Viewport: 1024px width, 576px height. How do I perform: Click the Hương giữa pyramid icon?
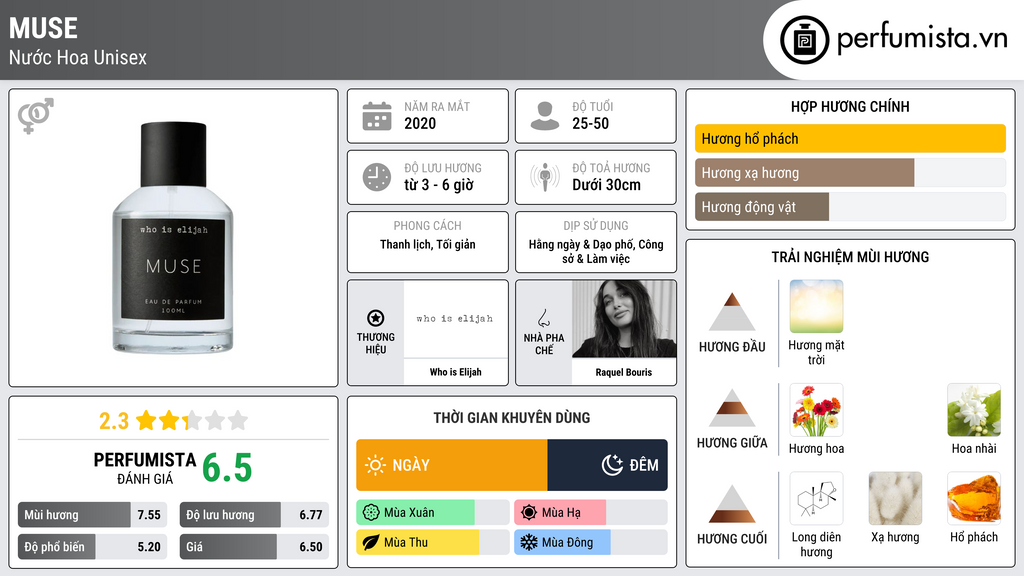point(732,408)
